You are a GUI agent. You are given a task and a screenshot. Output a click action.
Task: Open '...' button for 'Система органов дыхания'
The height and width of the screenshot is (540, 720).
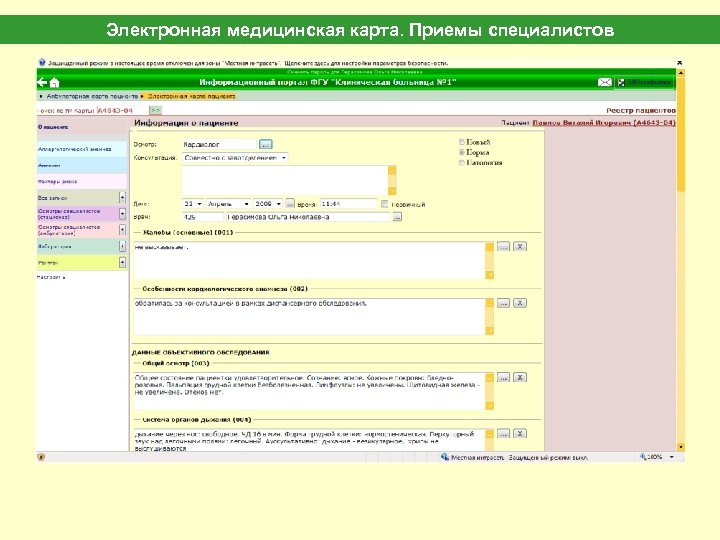coord(503,433)
